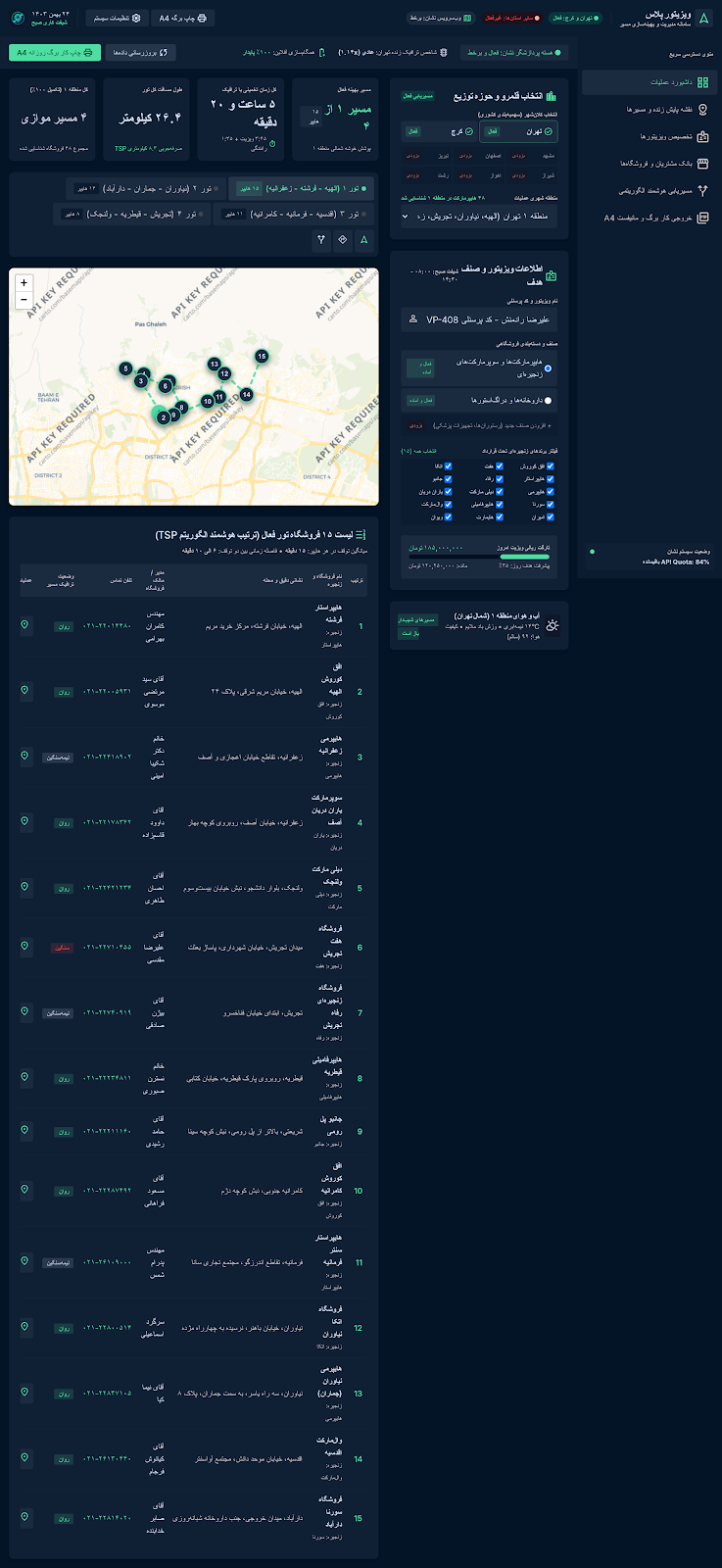Image resolution: width=722 pixels, height=1568 pixels.
Task: Click the visitor name and personnel code field
Action: tap(479, 319)
